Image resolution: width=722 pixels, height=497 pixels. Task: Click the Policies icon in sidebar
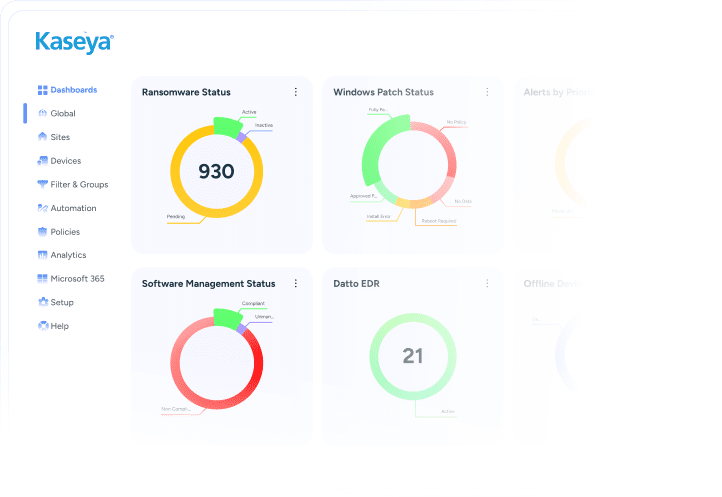pyautogui.click(x=42, y=232)
